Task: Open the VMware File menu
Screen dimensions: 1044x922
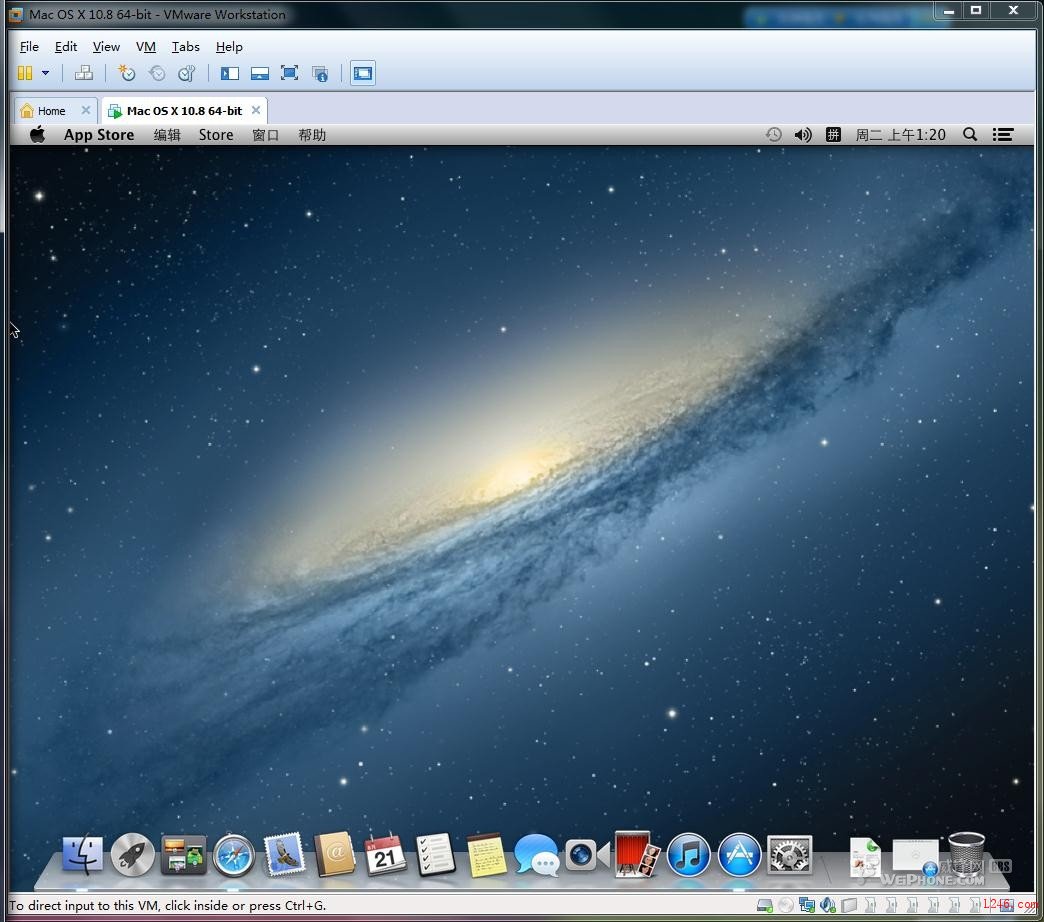Action: click(x=29, y=47)
